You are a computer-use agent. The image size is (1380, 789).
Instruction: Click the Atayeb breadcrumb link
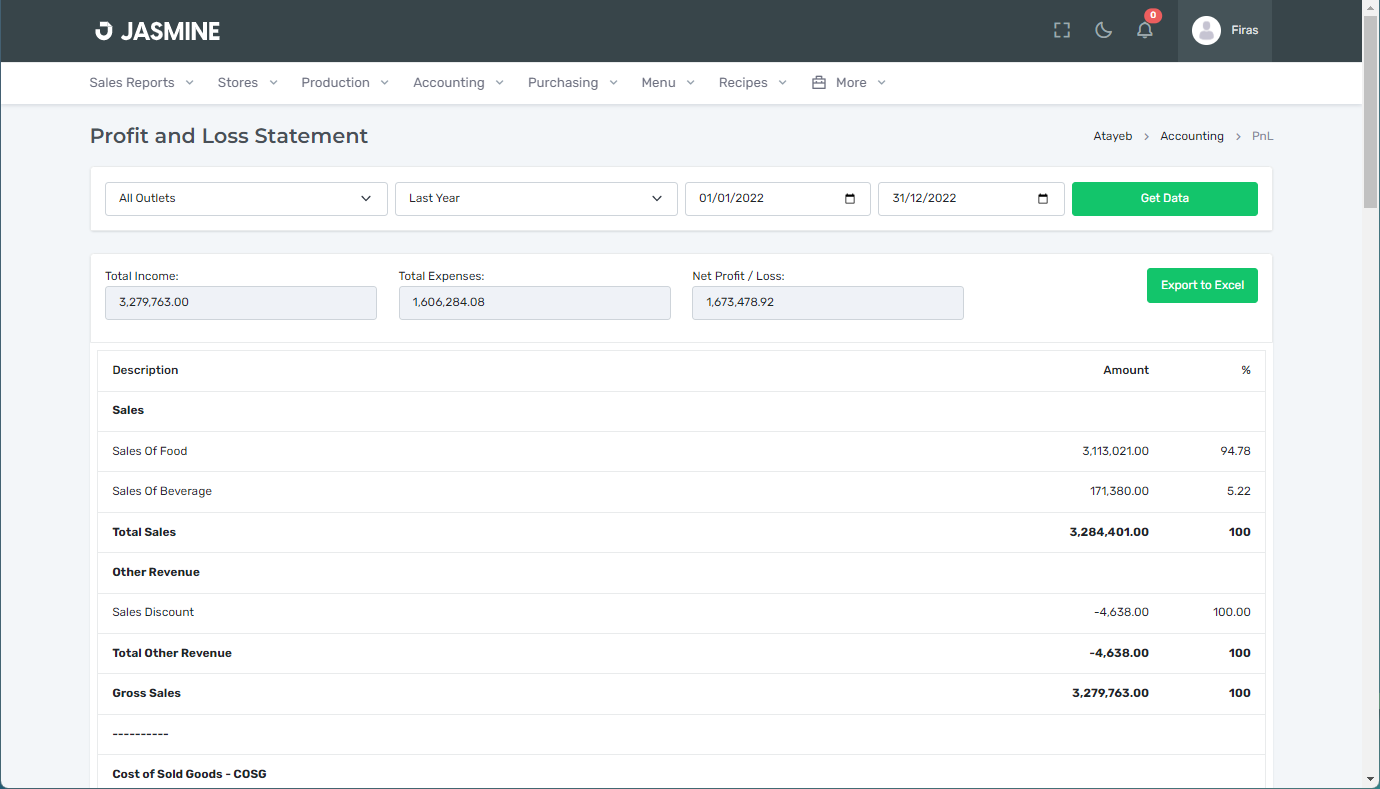[1112, 136]
